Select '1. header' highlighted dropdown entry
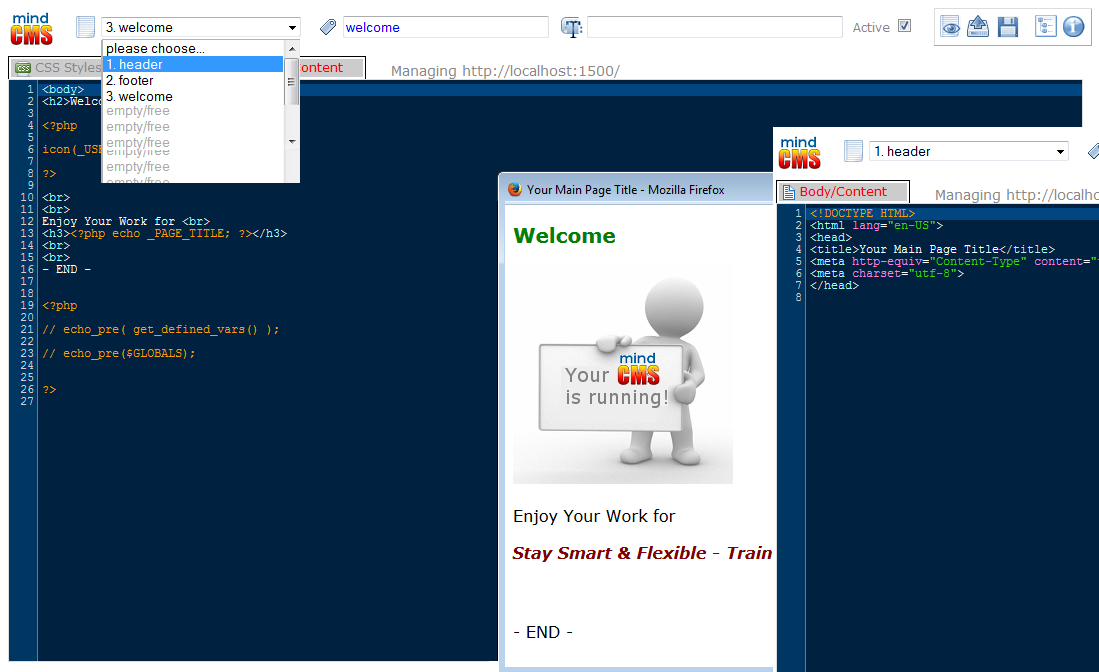The height and width of the screenshot is (672, 1099). point(155,64)
